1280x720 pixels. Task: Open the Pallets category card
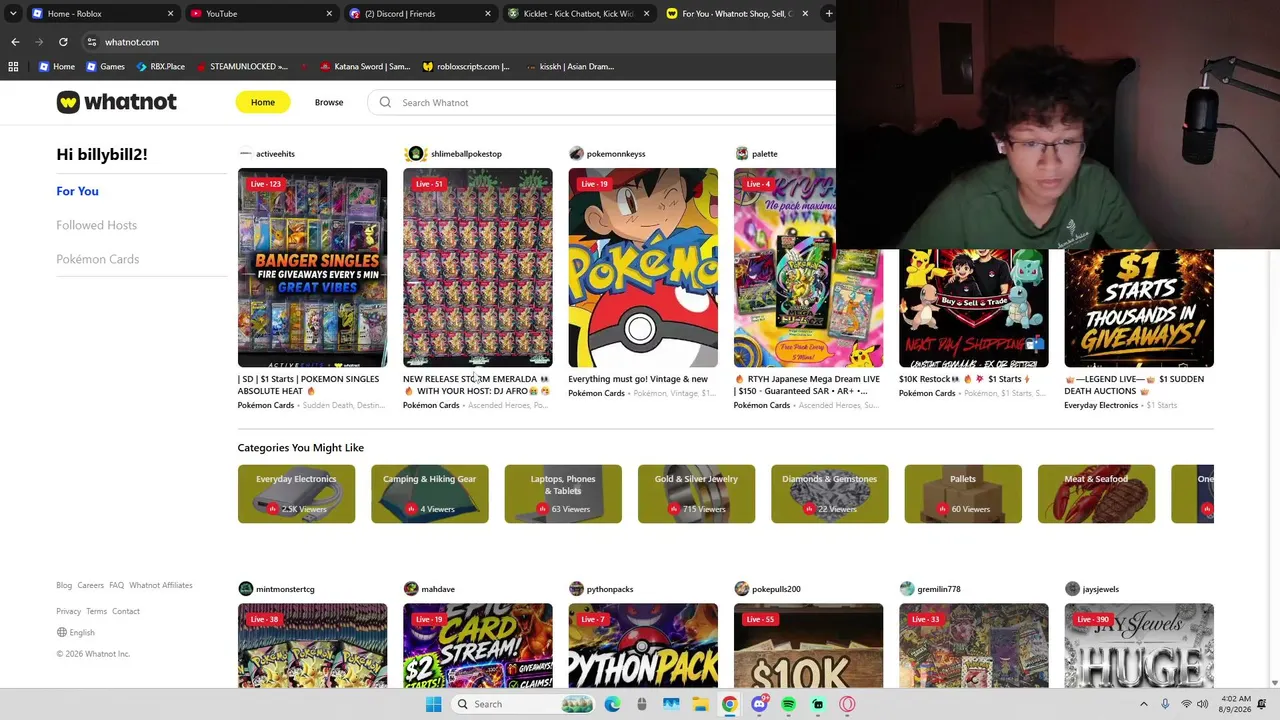point(963,494)
